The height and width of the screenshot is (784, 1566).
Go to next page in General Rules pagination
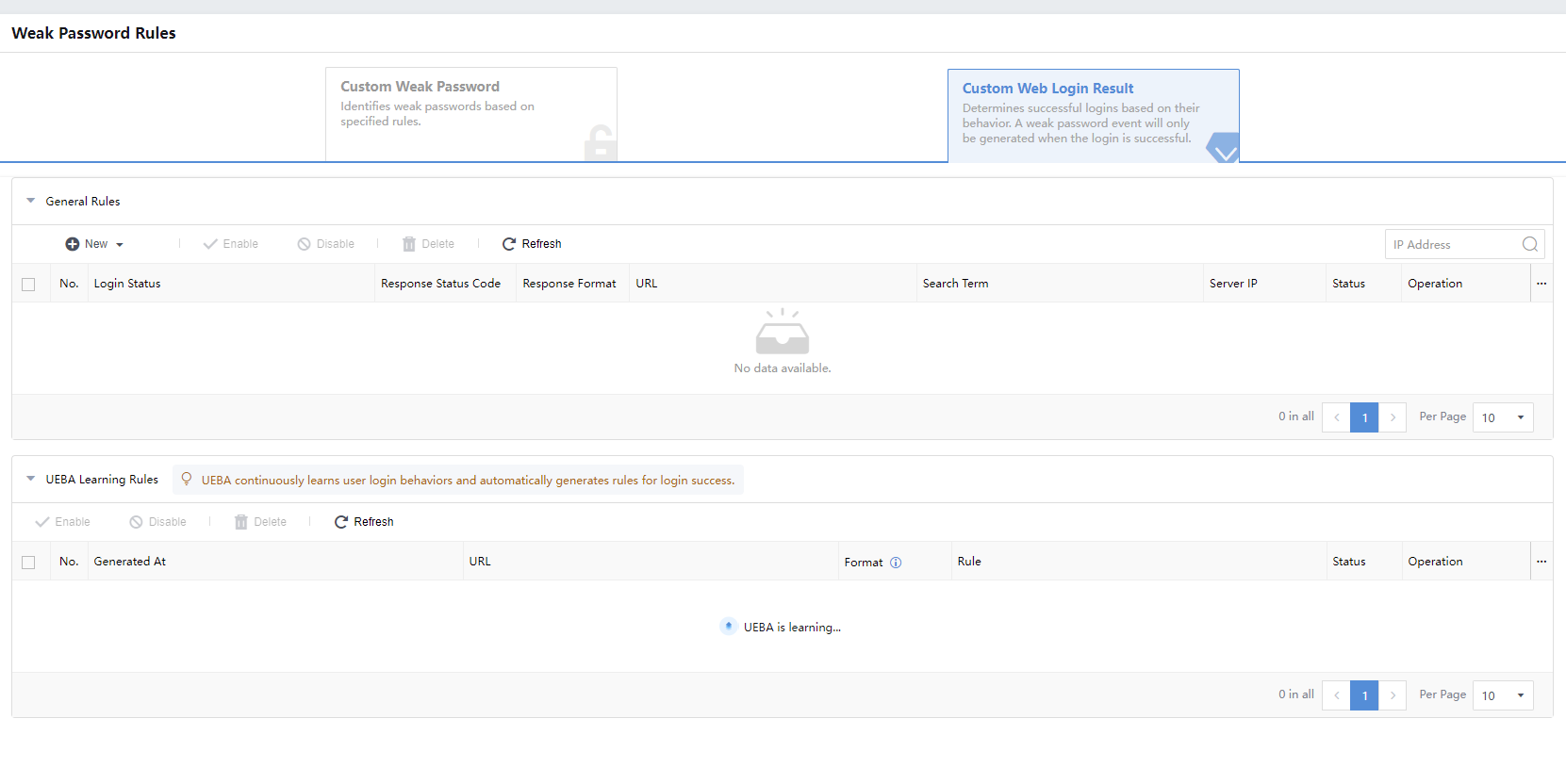click(x=1393, y=417)
